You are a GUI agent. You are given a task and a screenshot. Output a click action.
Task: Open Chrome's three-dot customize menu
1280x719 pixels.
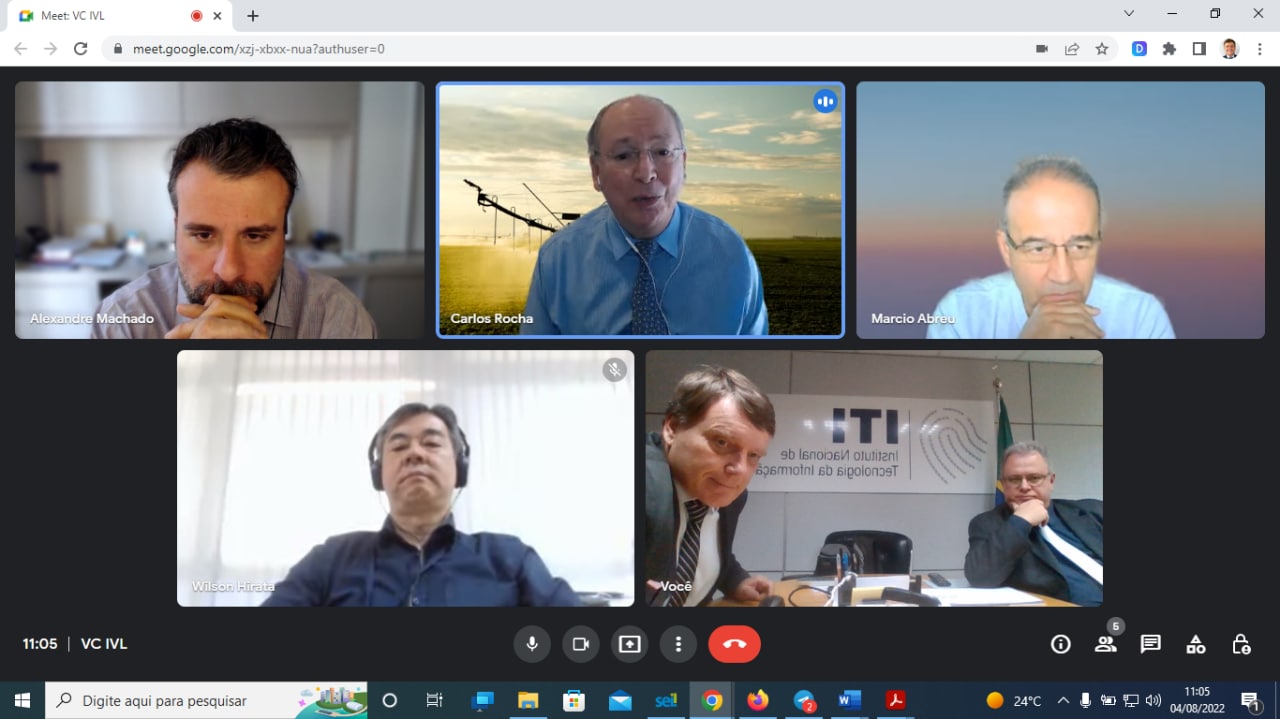(1260, 49)
